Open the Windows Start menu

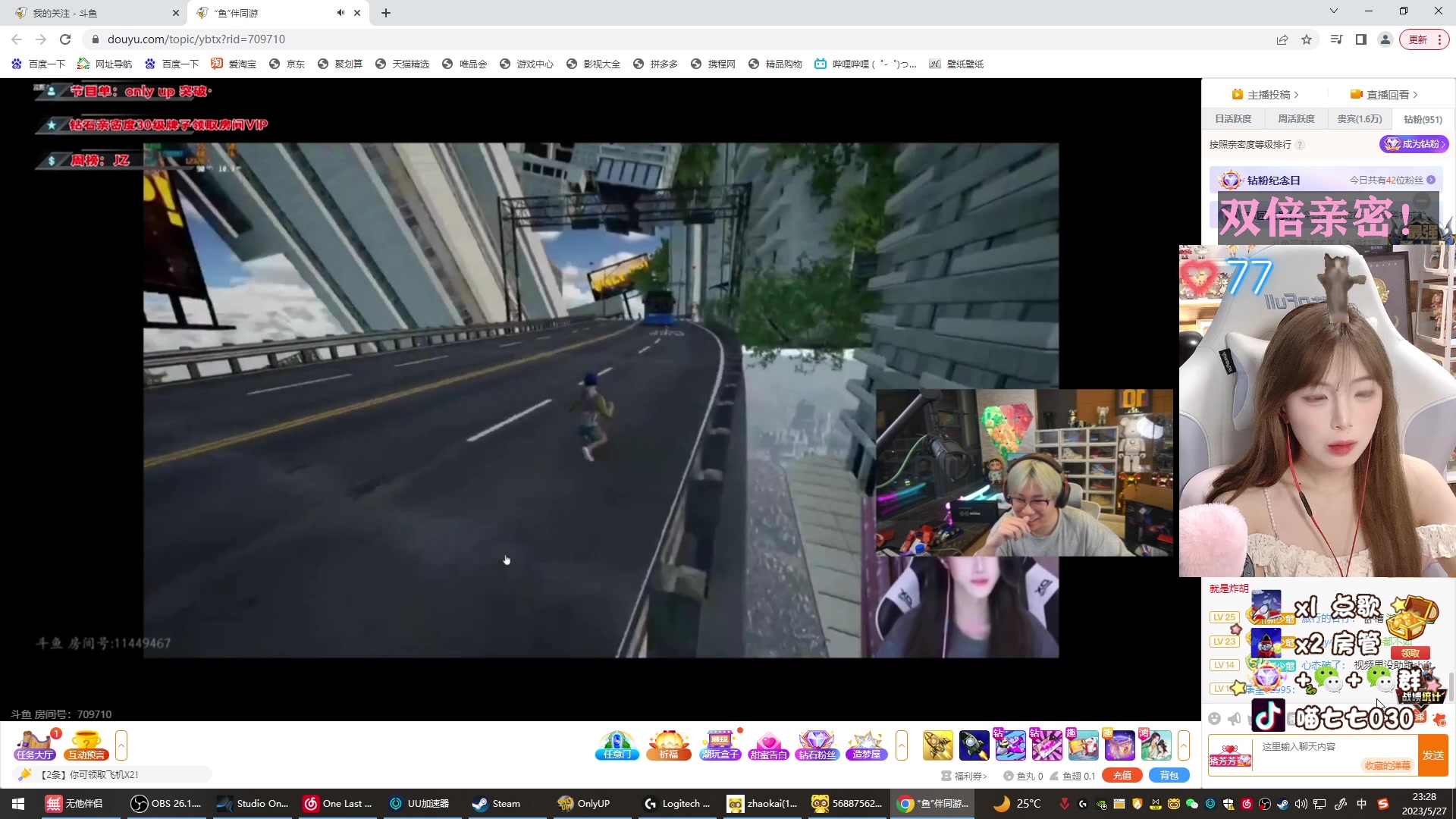click(18, 804)
